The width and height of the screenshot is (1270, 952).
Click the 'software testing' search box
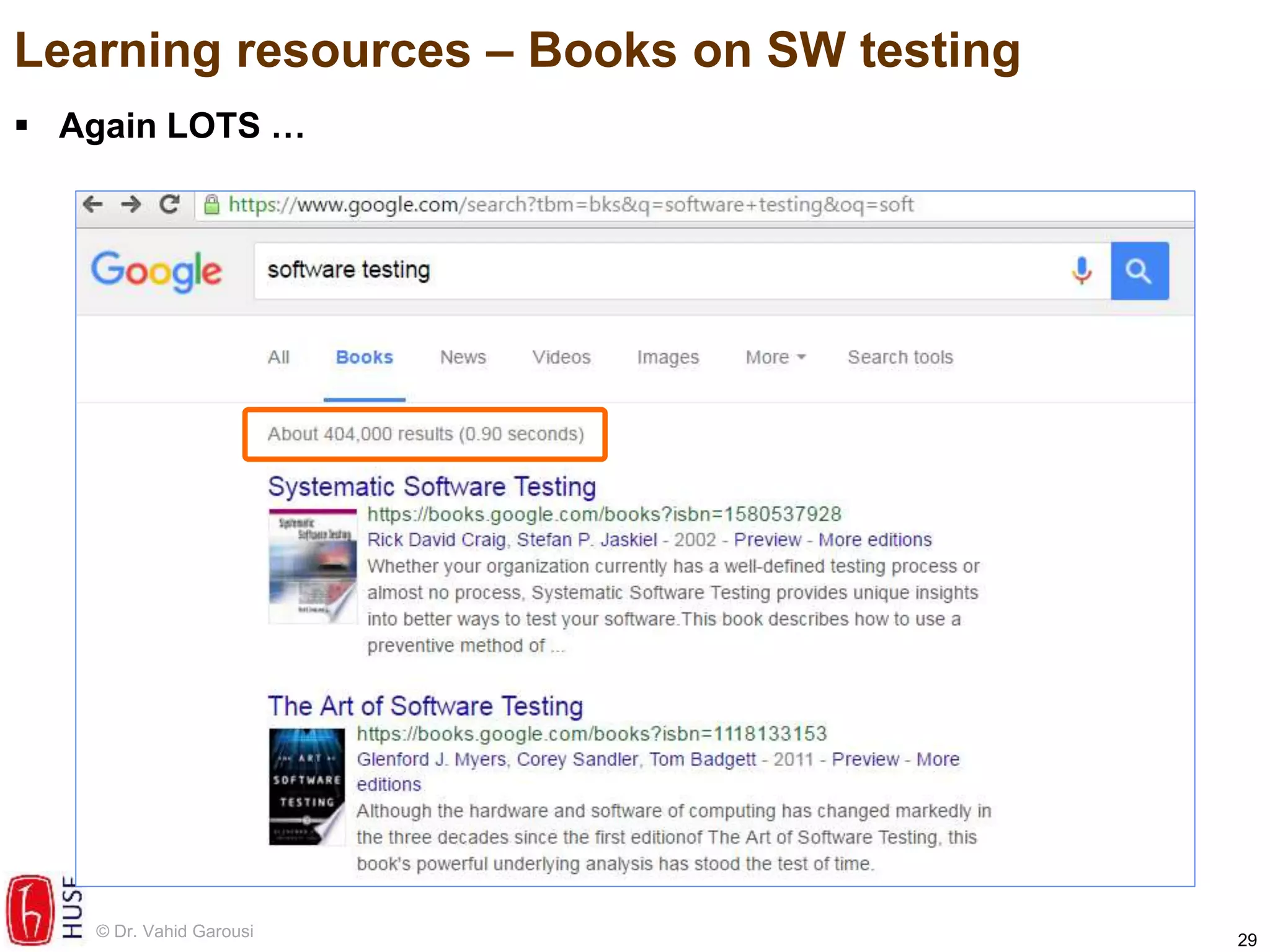click(x=682, y=271)
